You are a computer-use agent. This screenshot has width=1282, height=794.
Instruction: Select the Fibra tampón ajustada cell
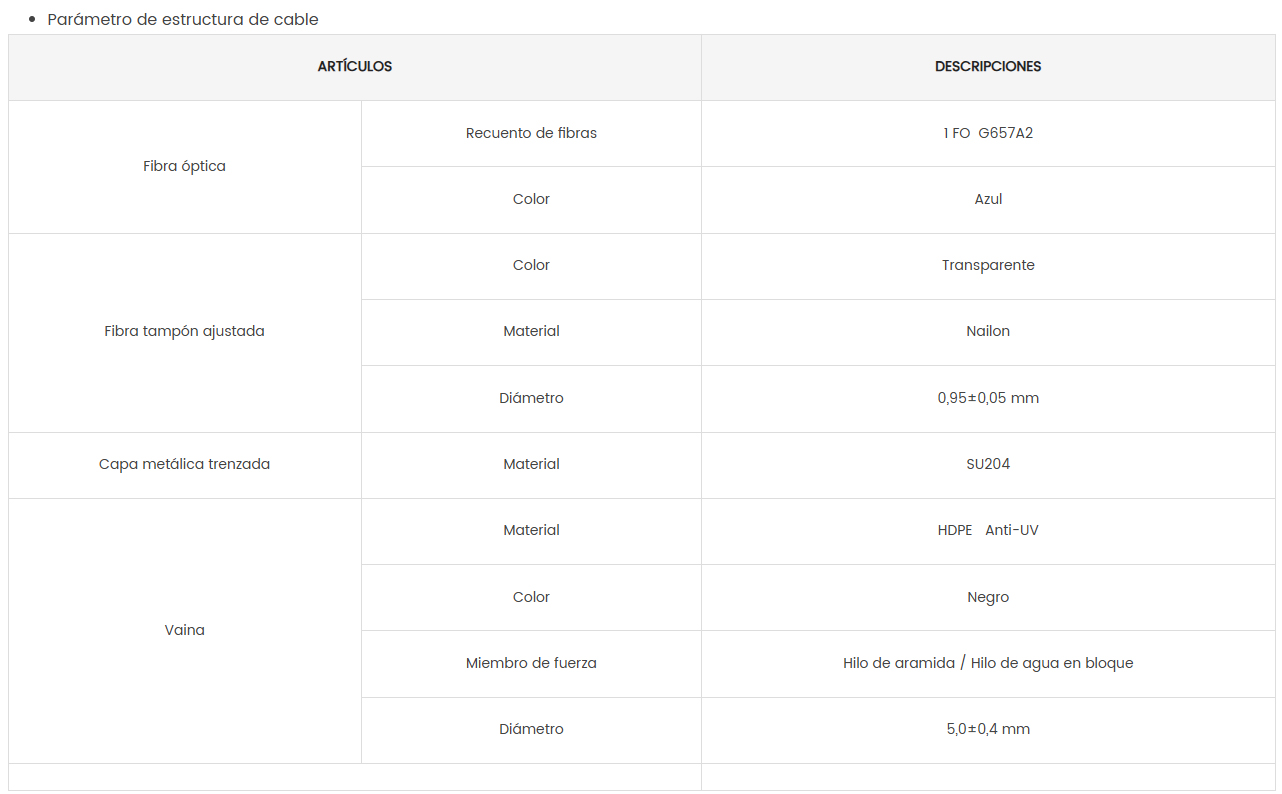pyautogui.click(x=185, y=332)
